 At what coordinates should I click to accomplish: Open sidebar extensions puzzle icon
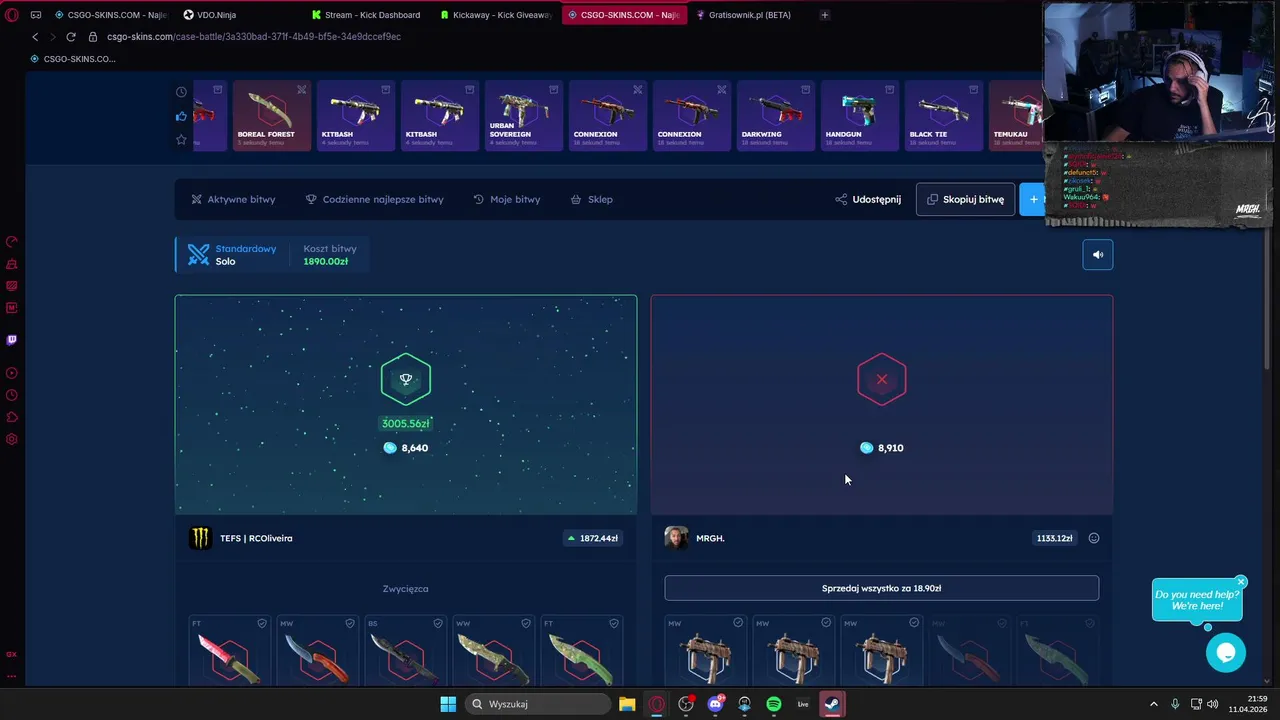pyautogui.click(x=12, y=417)
